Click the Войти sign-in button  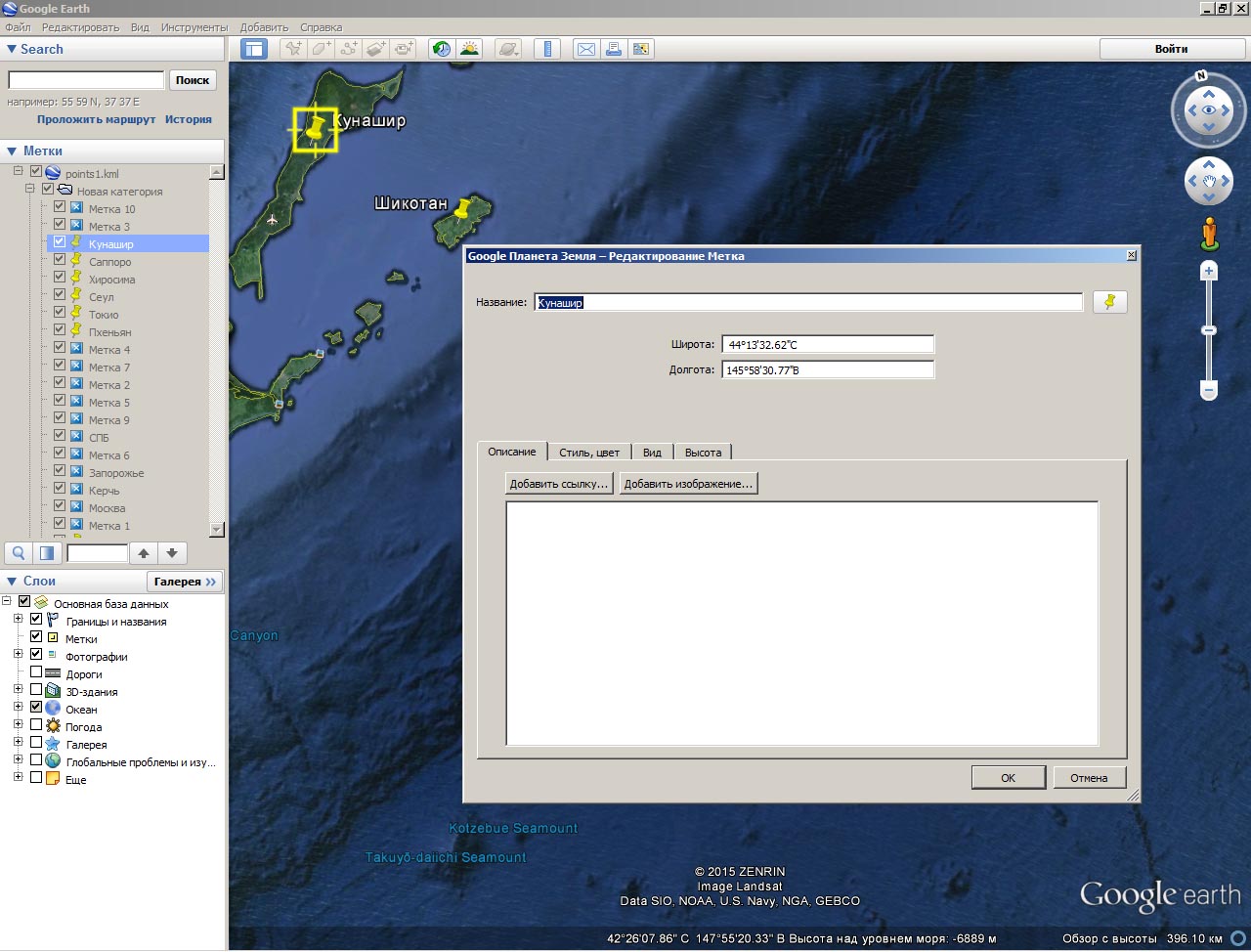pos(1171,49)
